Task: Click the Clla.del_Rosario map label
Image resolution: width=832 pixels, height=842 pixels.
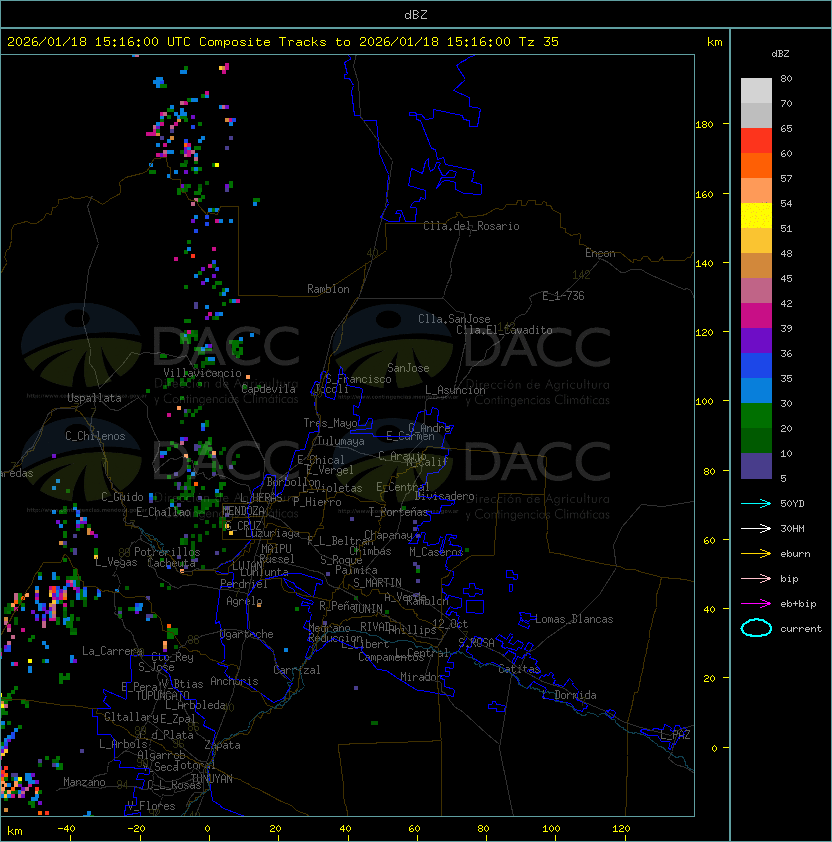Action: tap(471, 226)
